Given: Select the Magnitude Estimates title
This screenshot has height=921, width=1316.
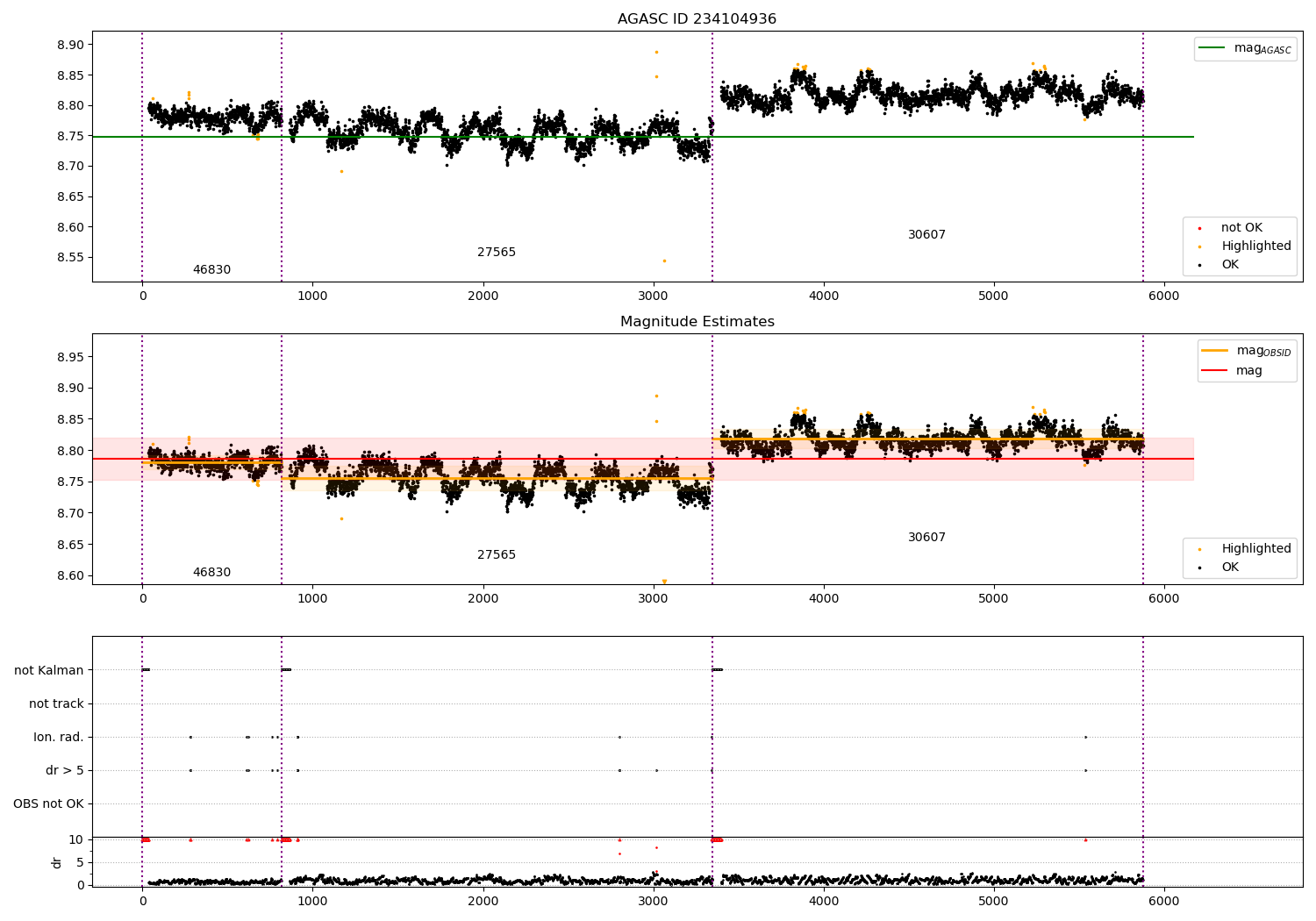Looking at the screenshot, I should pos(697,322).
